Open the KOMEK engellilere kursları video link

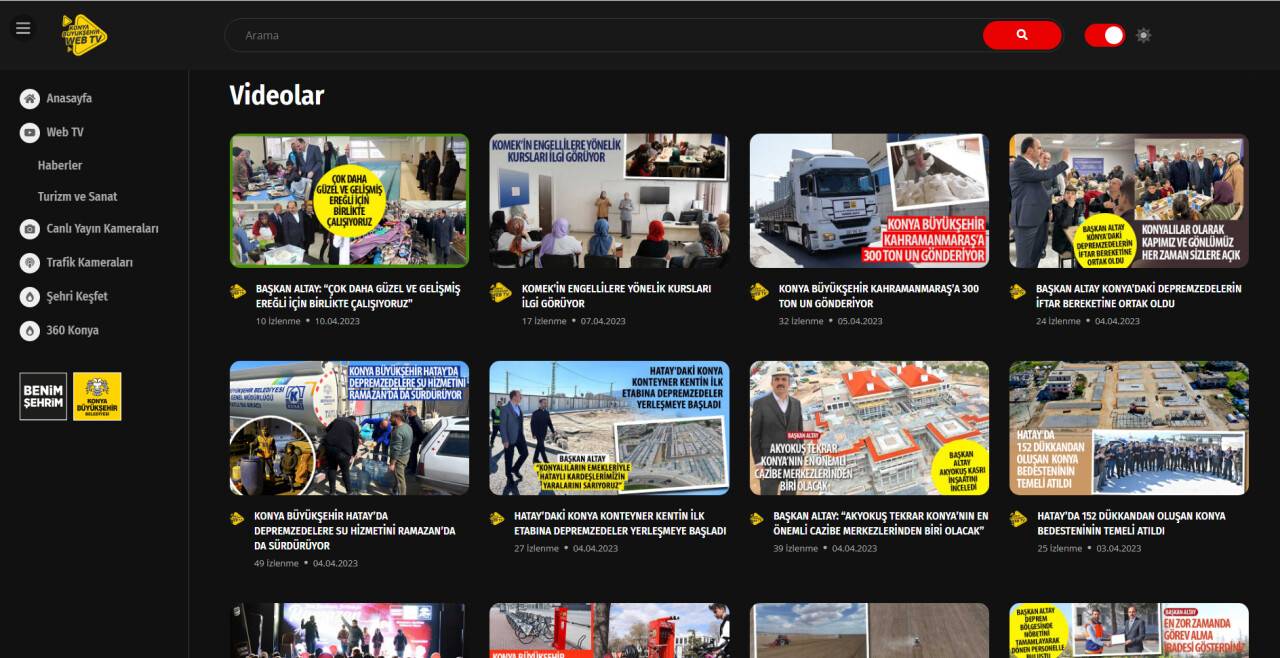click(609, 200)
